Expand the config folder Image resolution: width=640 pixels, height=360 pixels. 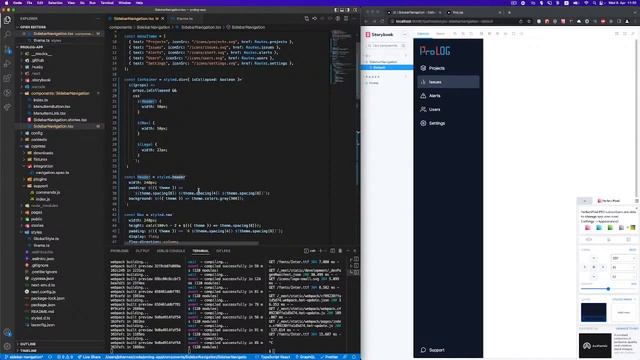point(36,133)
